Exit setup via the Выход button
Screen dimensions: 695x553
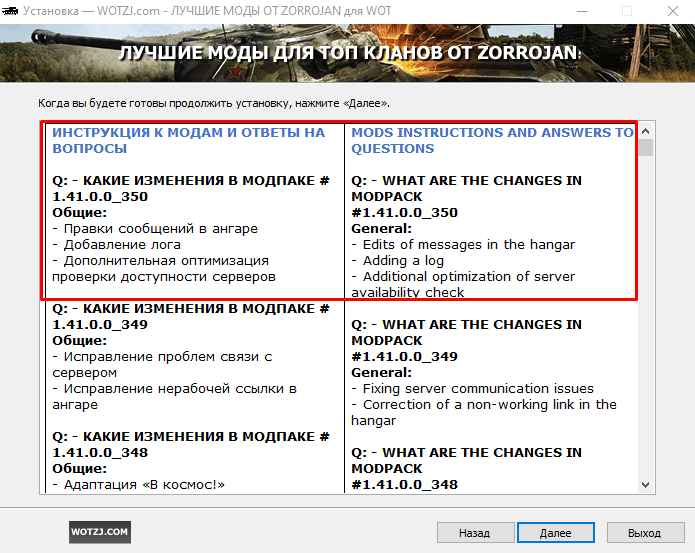645,533
